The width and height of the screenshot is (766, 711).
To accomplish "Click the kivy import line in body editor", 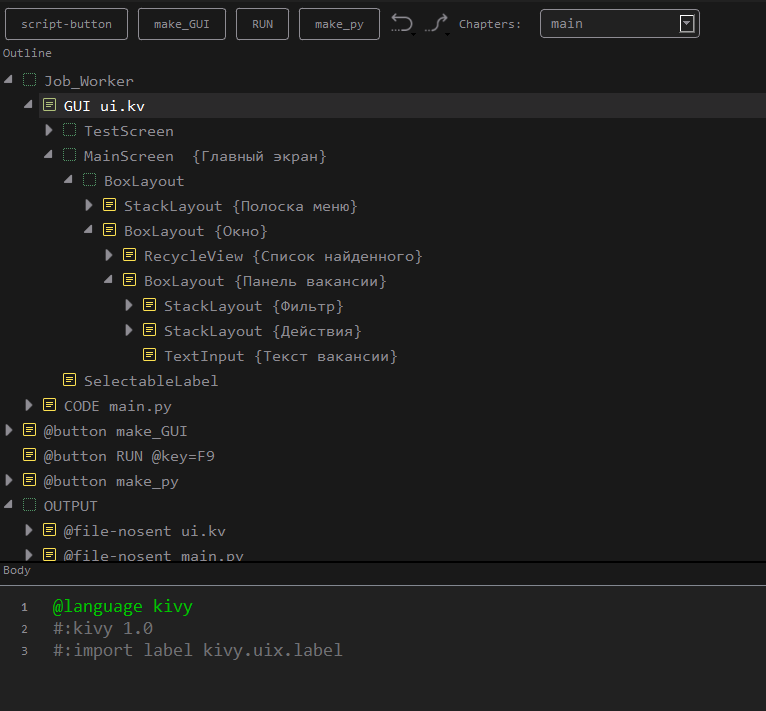I will [198, 650].
